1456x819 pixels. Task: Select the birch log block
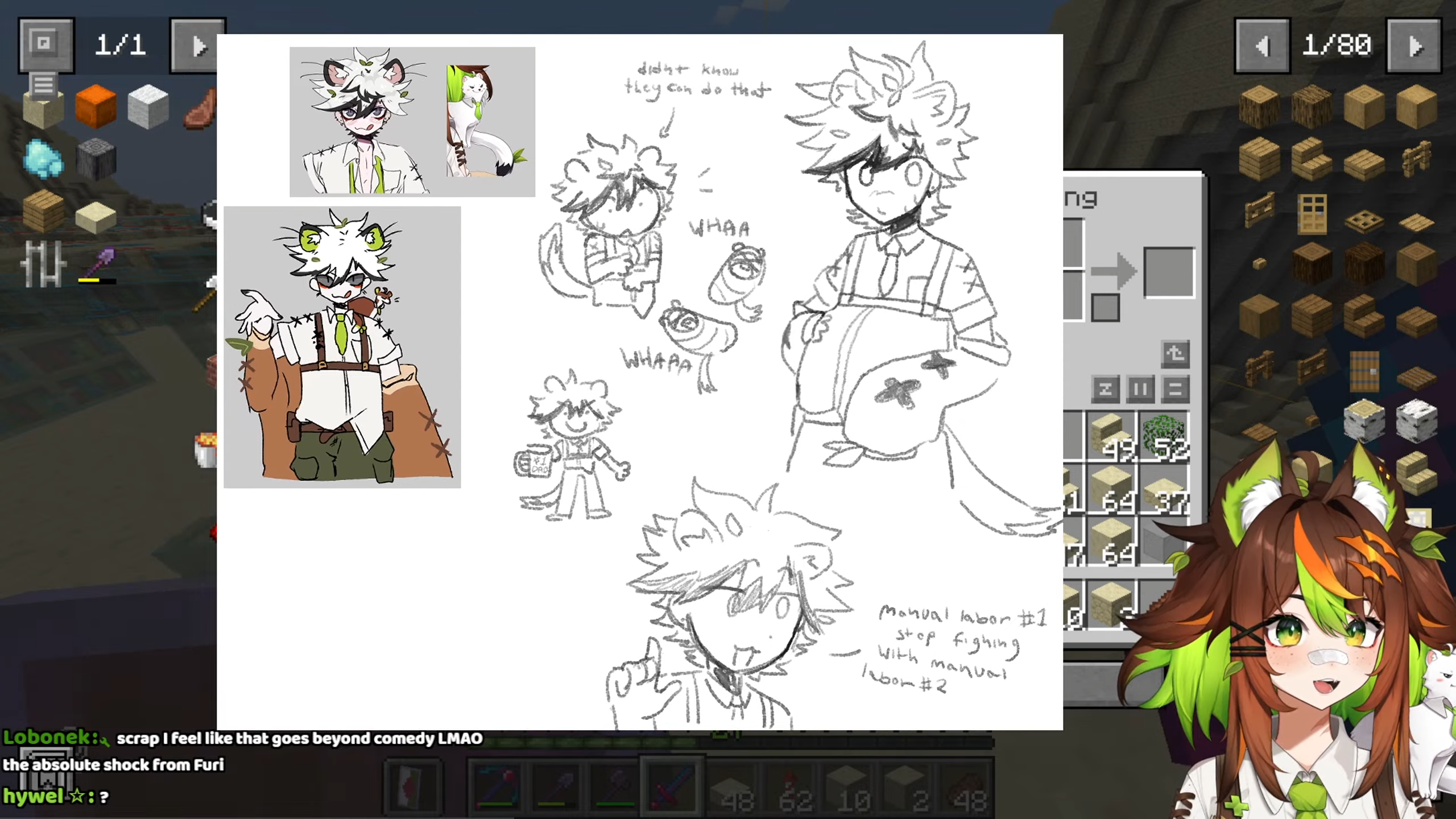(1364, 421)
